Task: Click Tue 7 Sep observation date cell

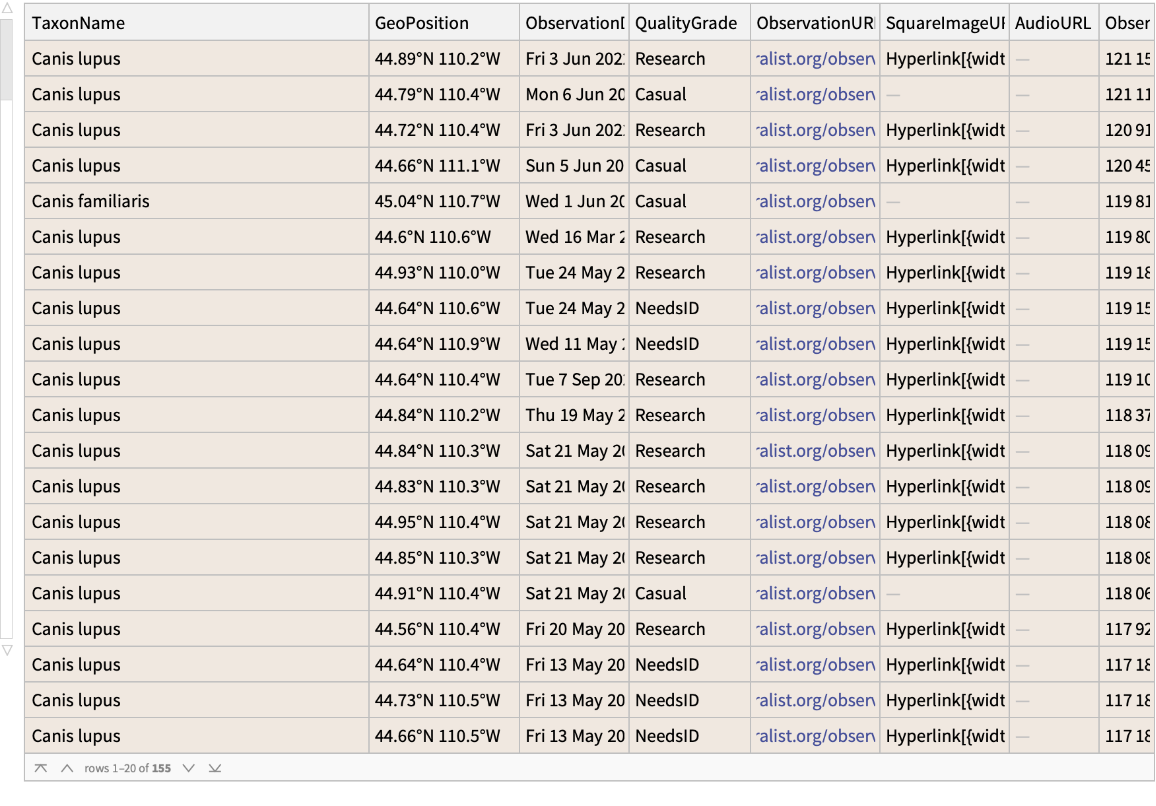Action: pos(575,380)
